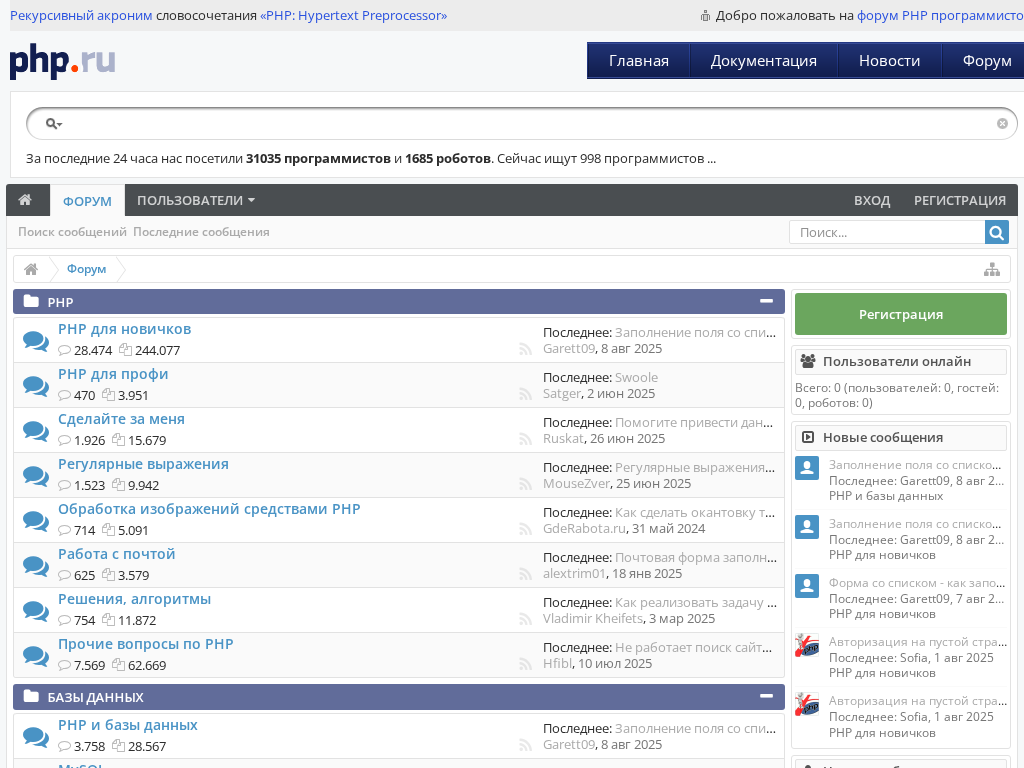Open the forum sitemap tree icon
This screenshot has height=768, width=1024.
991,269
